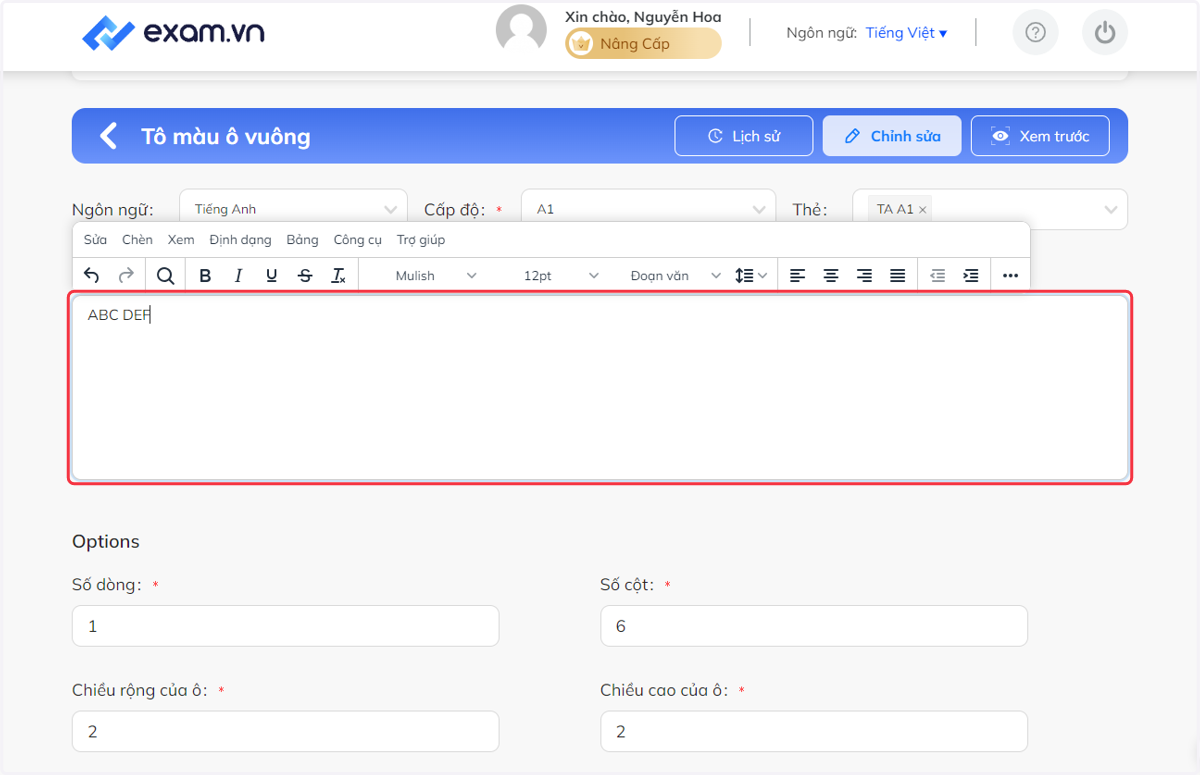Image resolution: width=1200 pixels, height=775 pixels.
Task: Expand the Tiếng Anh language dropdown
Action: tap(293, 209)
